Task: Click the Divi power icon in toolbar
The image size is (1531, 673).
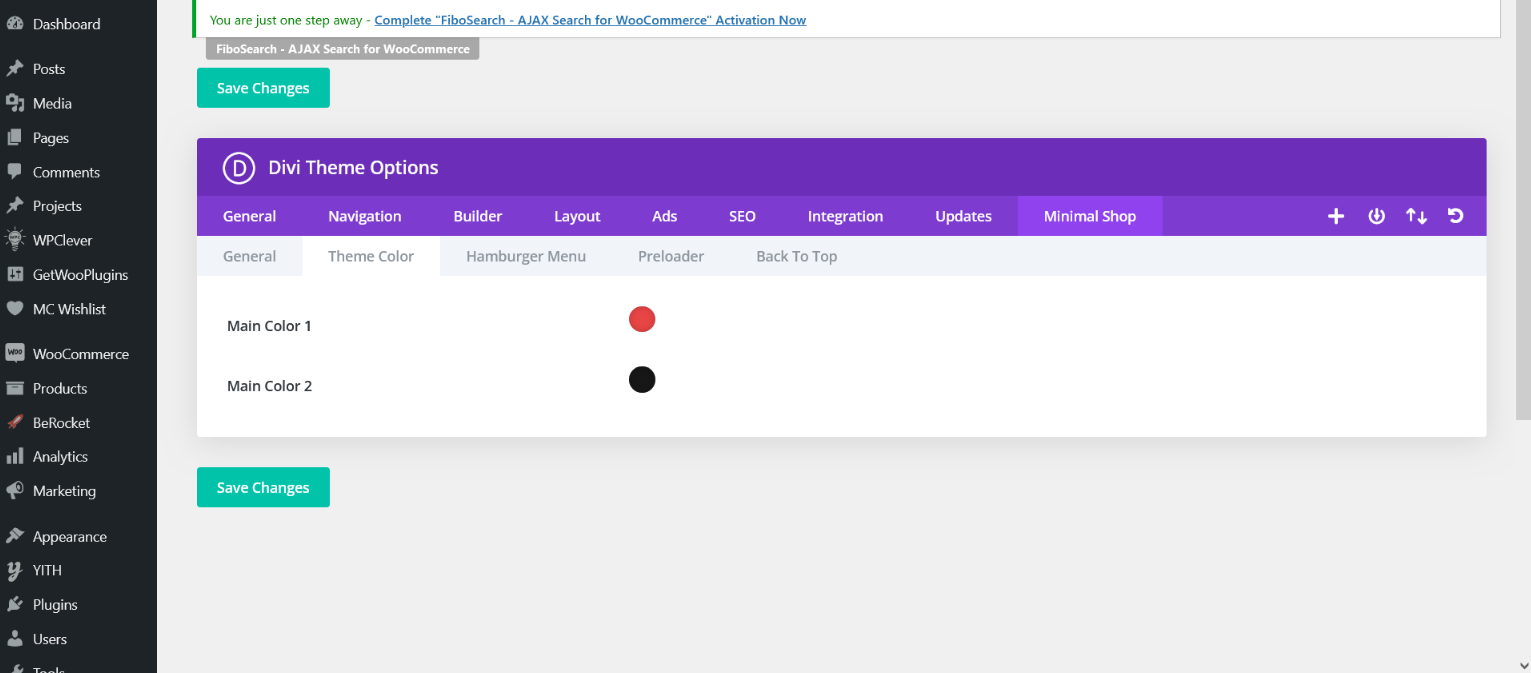Action: tap(1376, 216)
